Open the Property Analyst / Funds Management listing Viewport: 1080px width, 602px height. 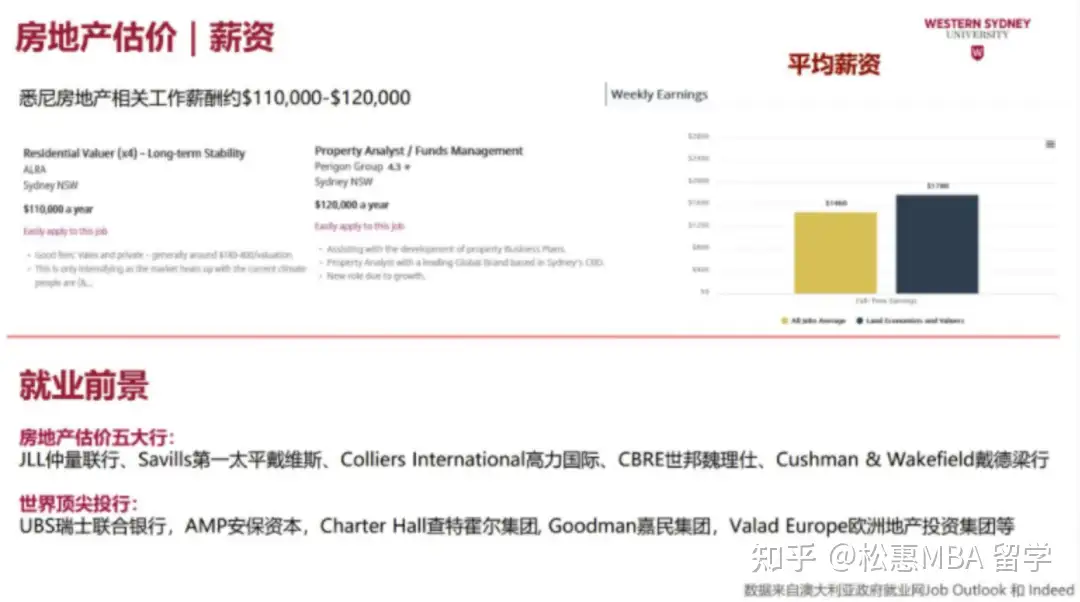tap(419, 150)
